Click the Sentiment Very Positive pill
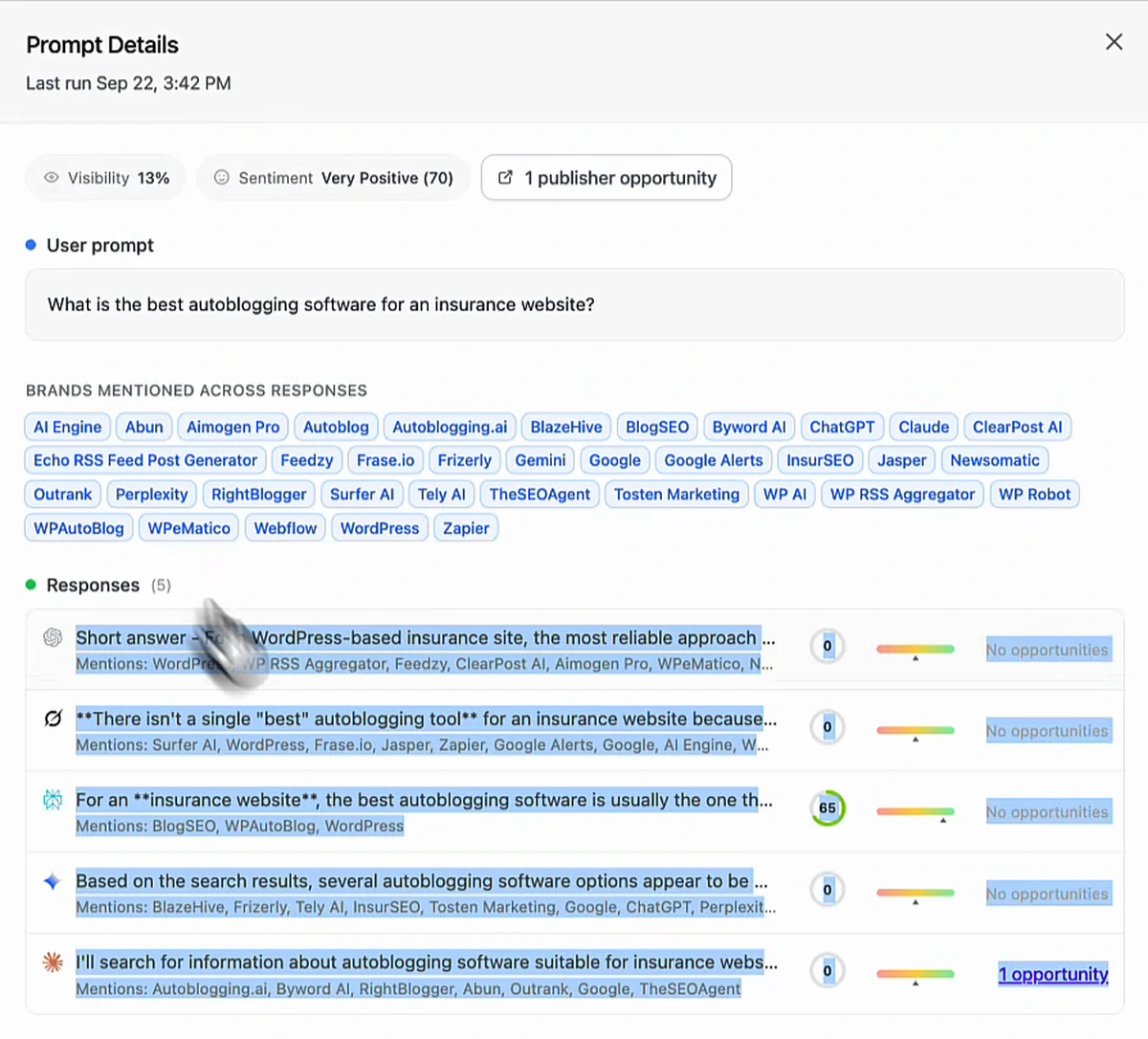The image size is (1148, 1039). coord(333,178)
